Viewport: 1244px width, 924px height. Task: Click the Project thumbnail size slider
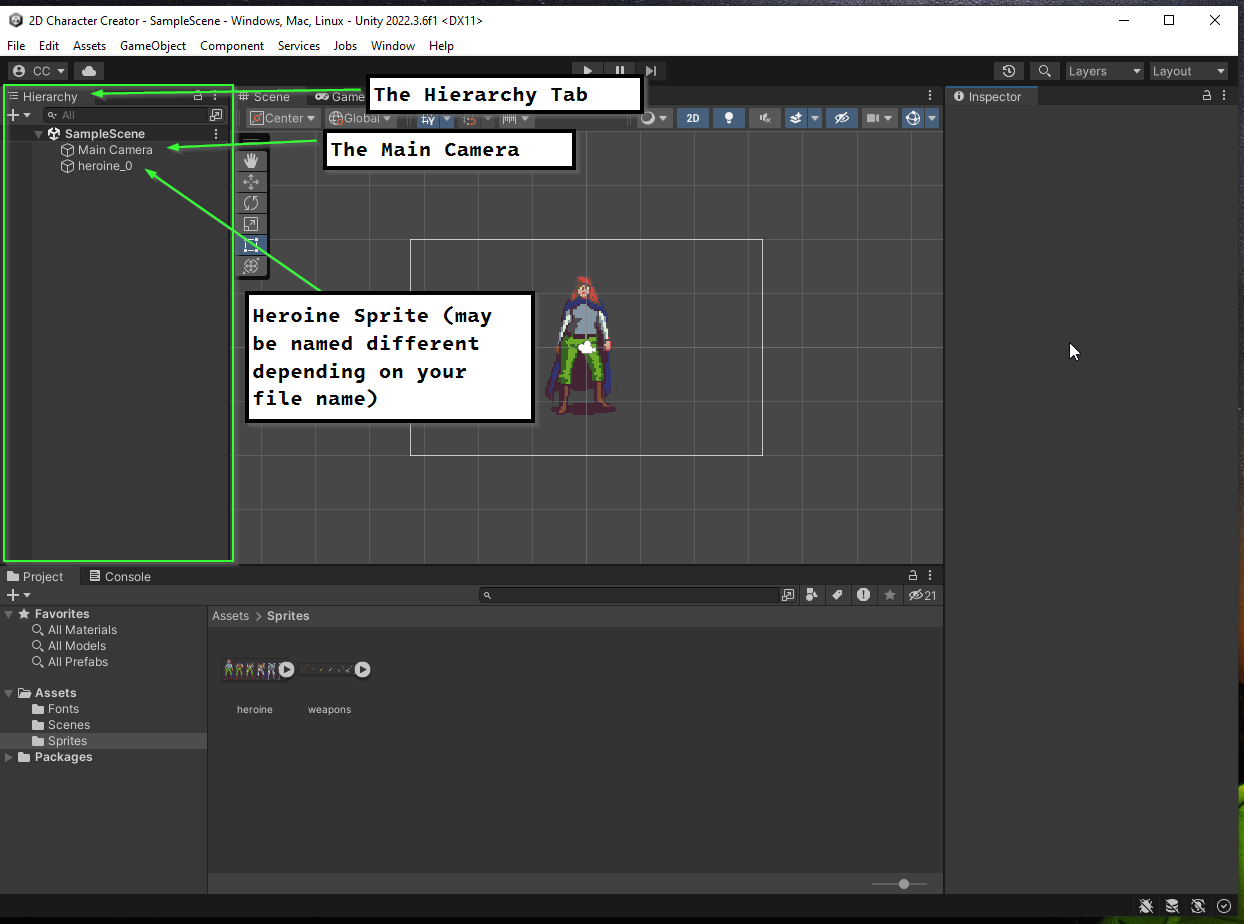[x=903, y=884]
